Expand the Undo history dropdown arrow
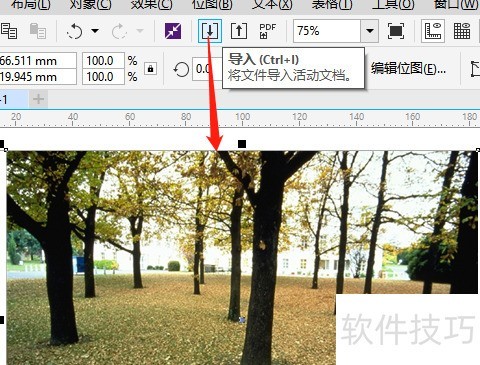The height and width of the screenshot is (365, 480). click(x=95, y=31)
